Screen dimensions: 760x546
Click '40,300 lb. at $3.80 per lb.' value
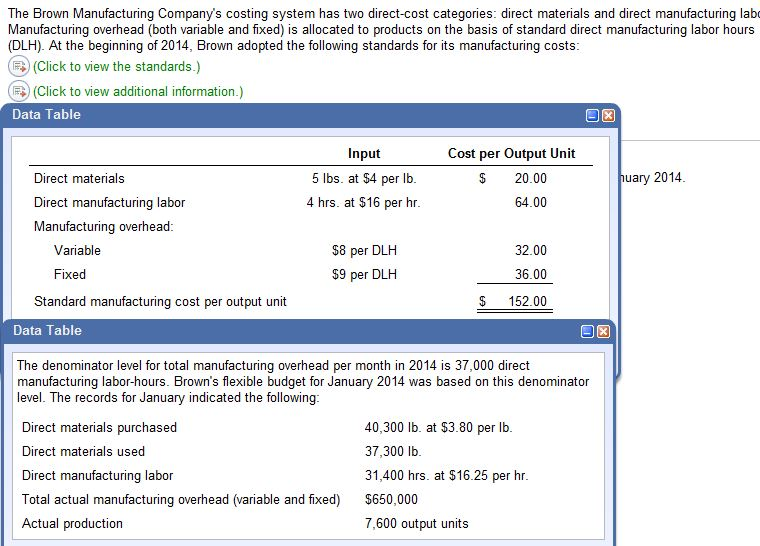click(439, 427)
